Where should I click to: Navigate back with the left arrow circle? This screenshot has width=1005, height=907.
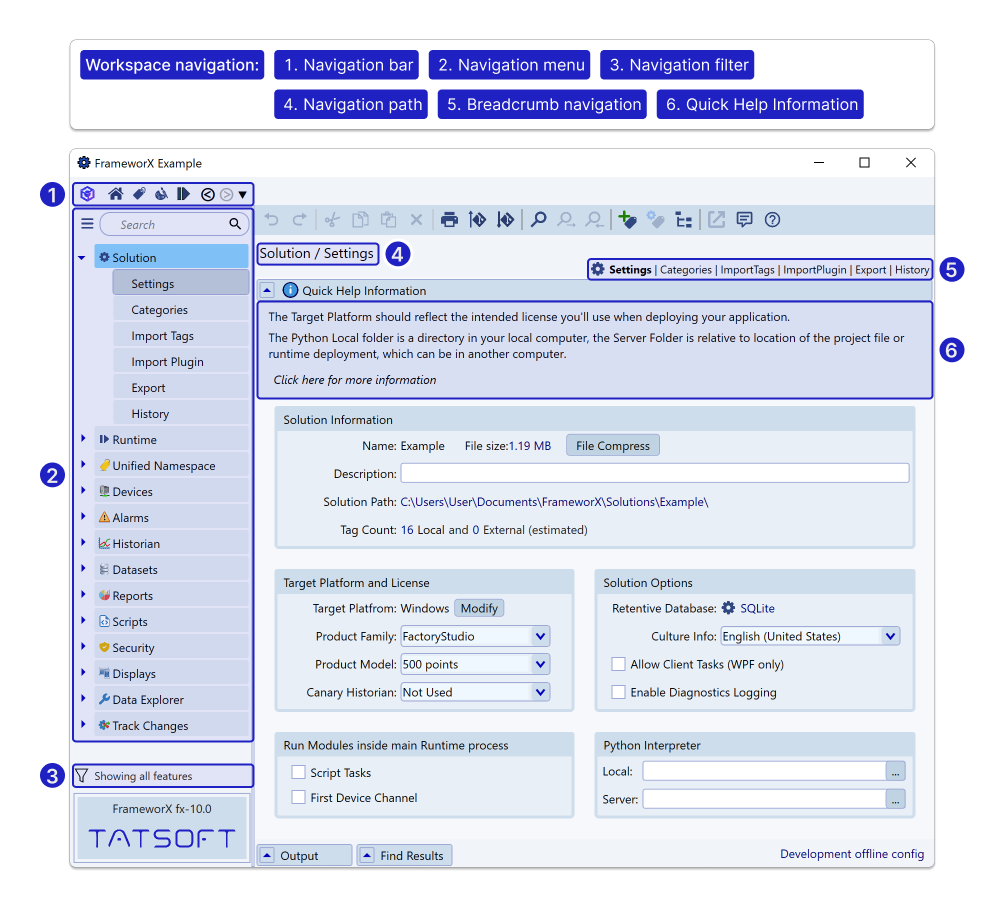point(208,194)
